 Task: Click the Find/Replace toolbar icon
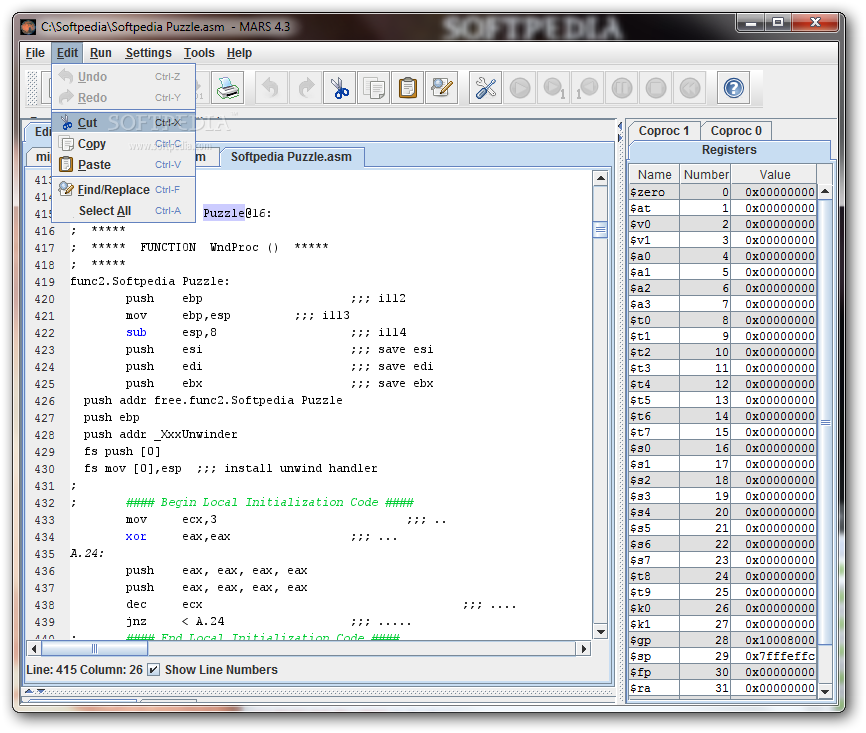(x=442, y=88)
